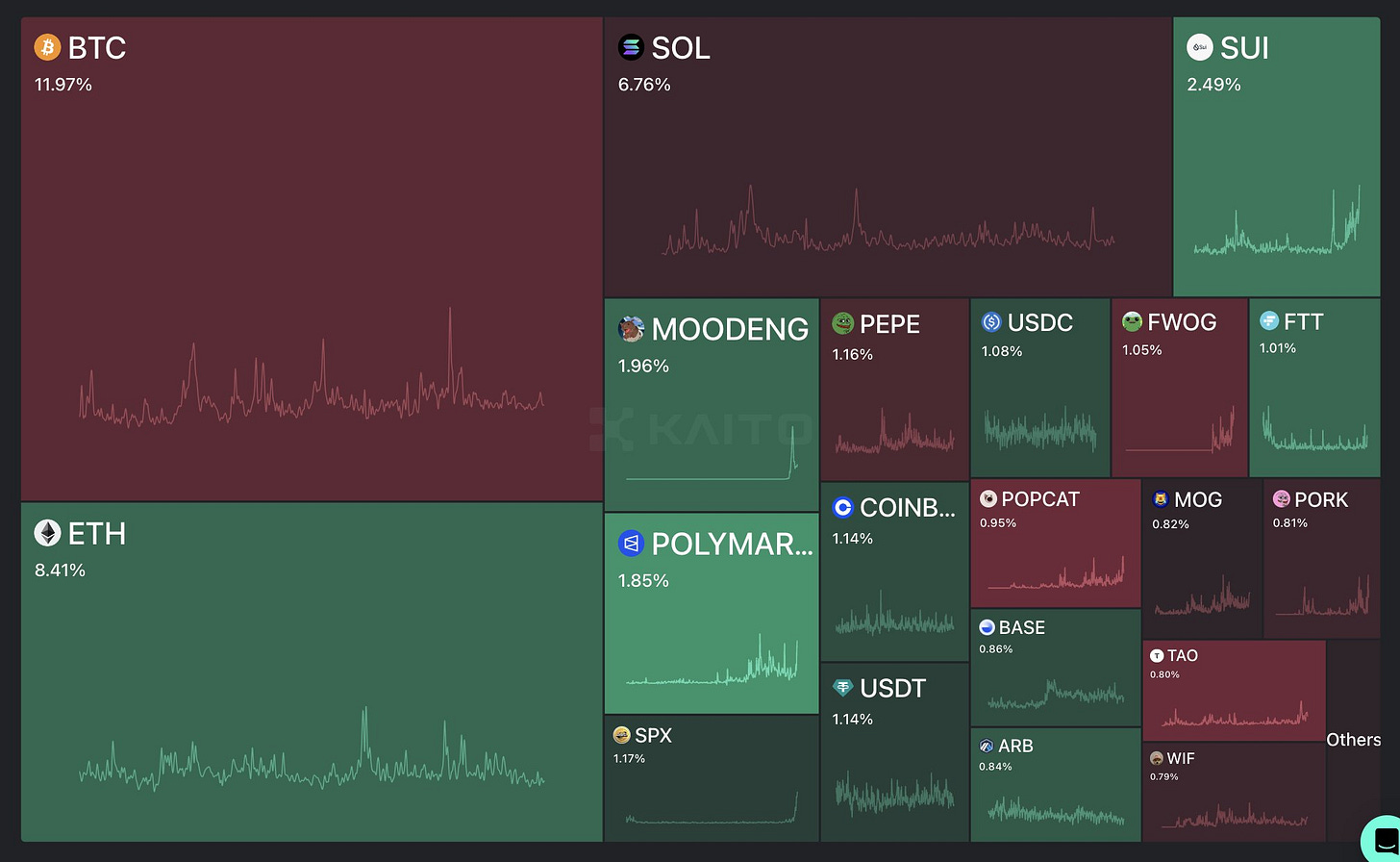Click the USDC dollar logo icon
Image resolution: width=1400 pixels, height=862 pixels.
991,322
